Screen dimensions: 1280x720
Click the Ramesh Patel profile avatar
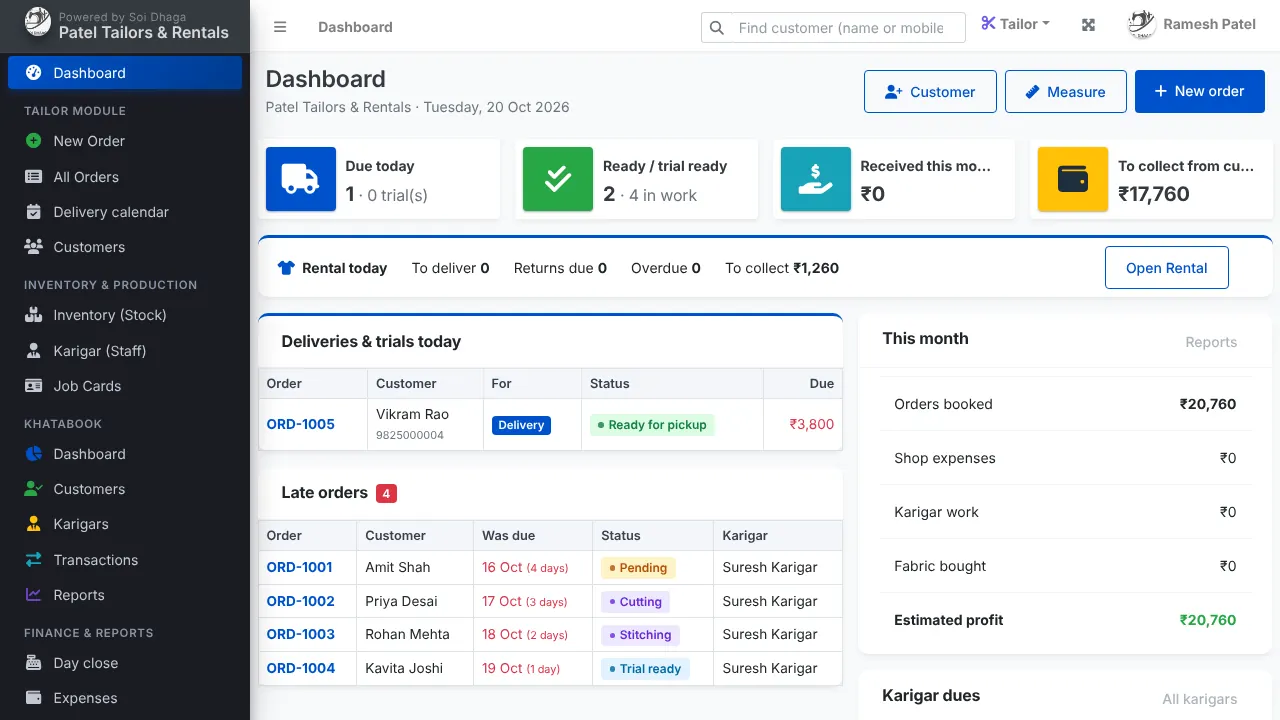click(1142, 24)
